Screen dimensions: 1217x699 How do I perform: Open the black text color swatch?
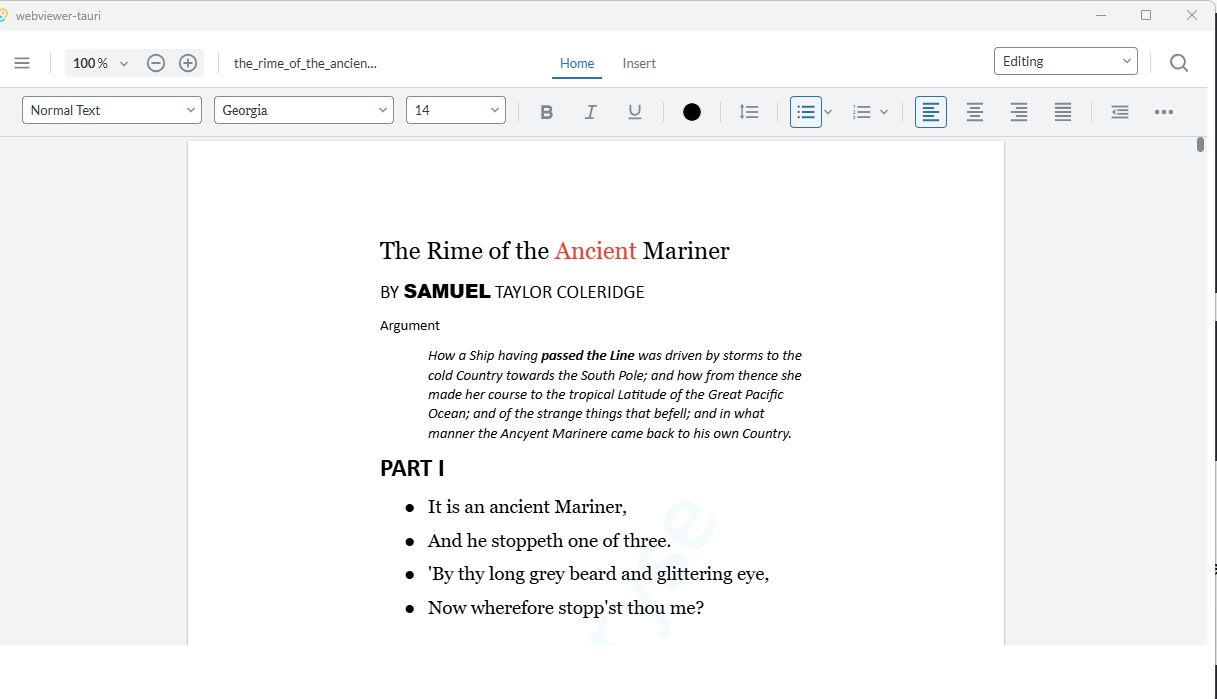tap(692, 112)
